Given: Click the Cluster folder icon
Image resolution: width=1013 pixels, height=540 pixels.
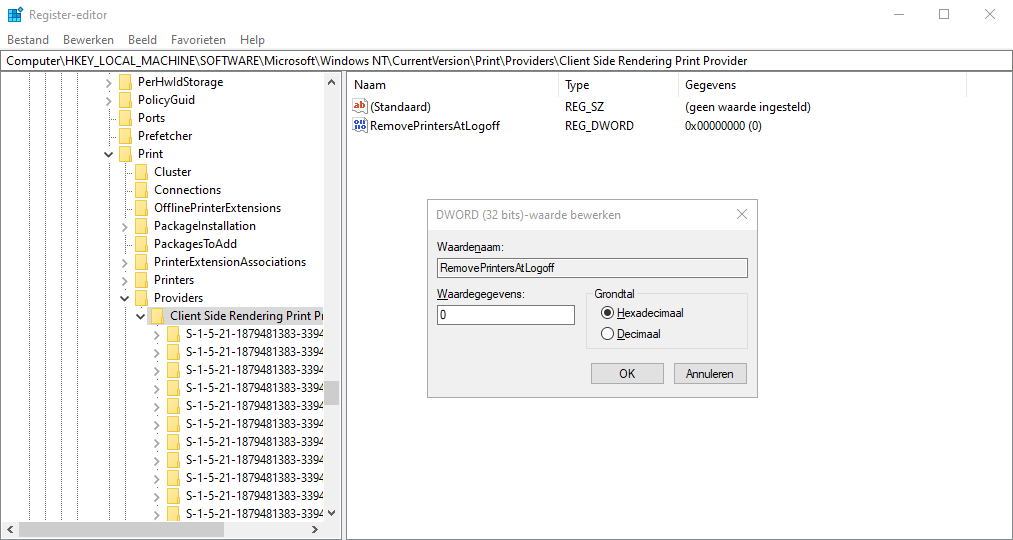Looking at the screenshot, I should 141,172.
